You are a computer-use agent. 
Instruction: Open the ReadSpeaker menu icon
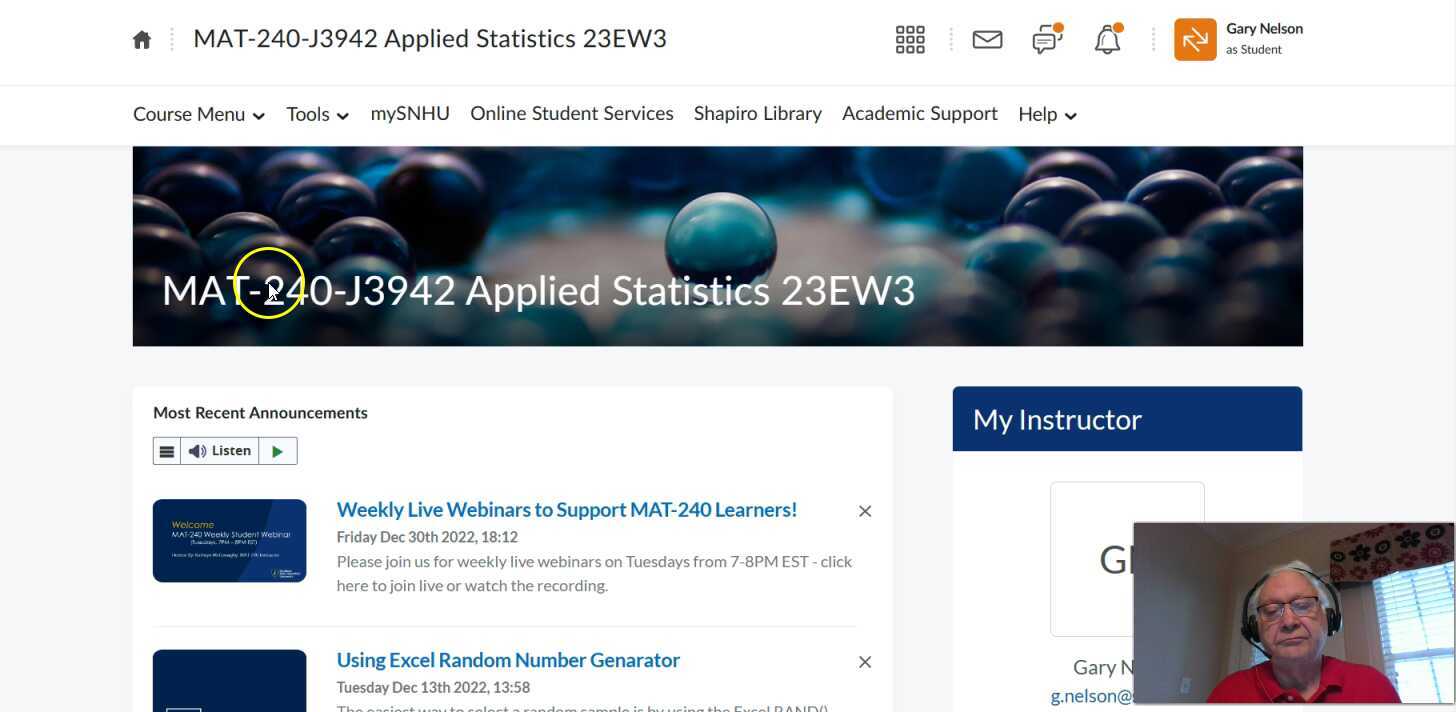pyautogui.click(x=167, y=451)
